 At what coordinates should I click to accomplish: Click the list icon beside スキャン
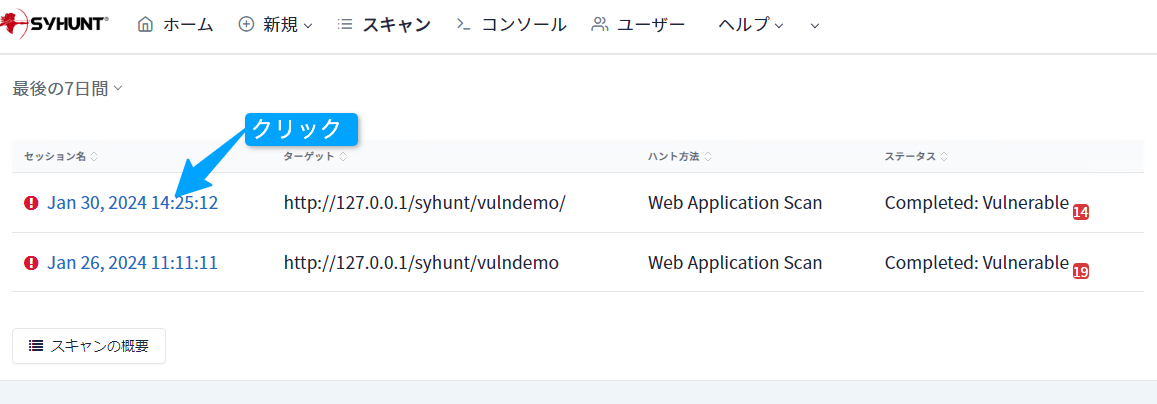(x=345, y=24)
